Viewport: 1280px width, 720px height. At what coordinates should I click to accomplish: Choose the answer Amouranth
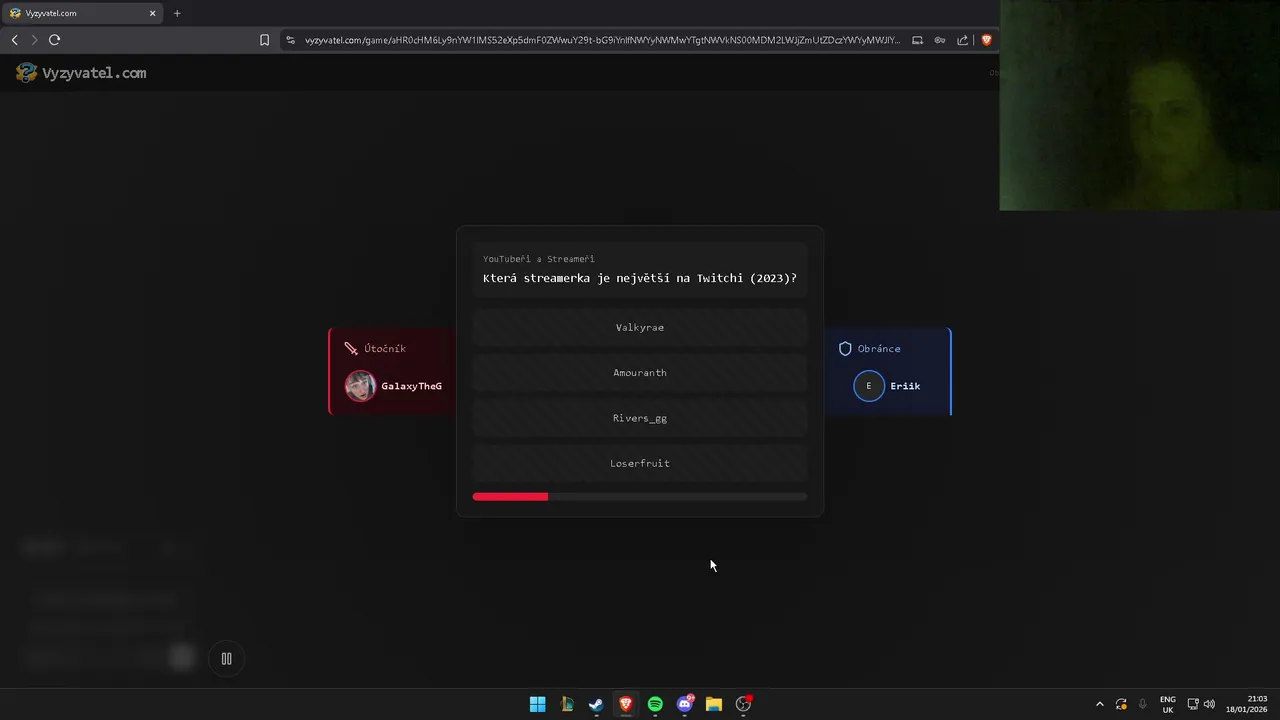click(640, 373)
